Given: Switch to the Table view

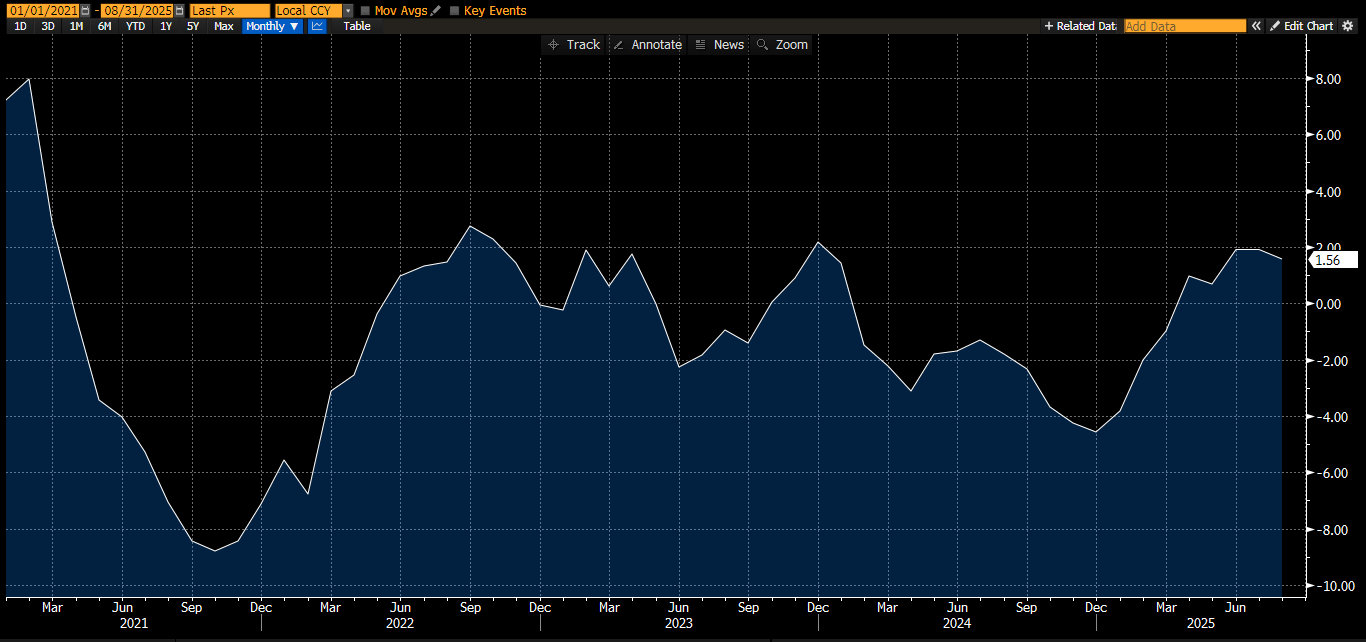Looking at the screenshot, I should pos(357,26).
